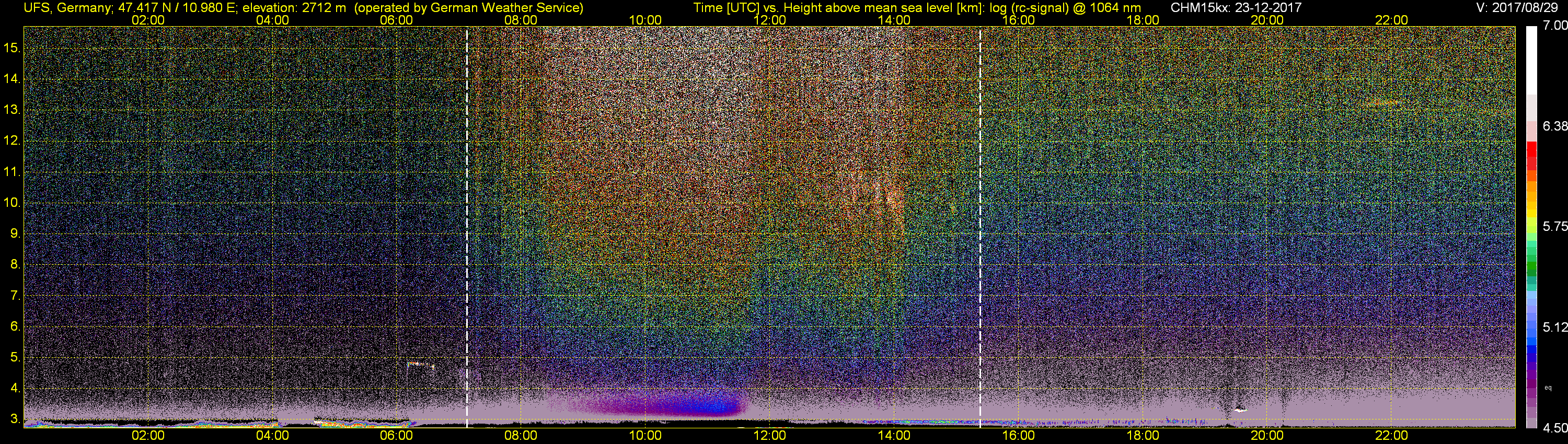Screen dimensions: 1568x444
Task: Click the station title 'UFS, Germany' text
Action: point(67,8)
